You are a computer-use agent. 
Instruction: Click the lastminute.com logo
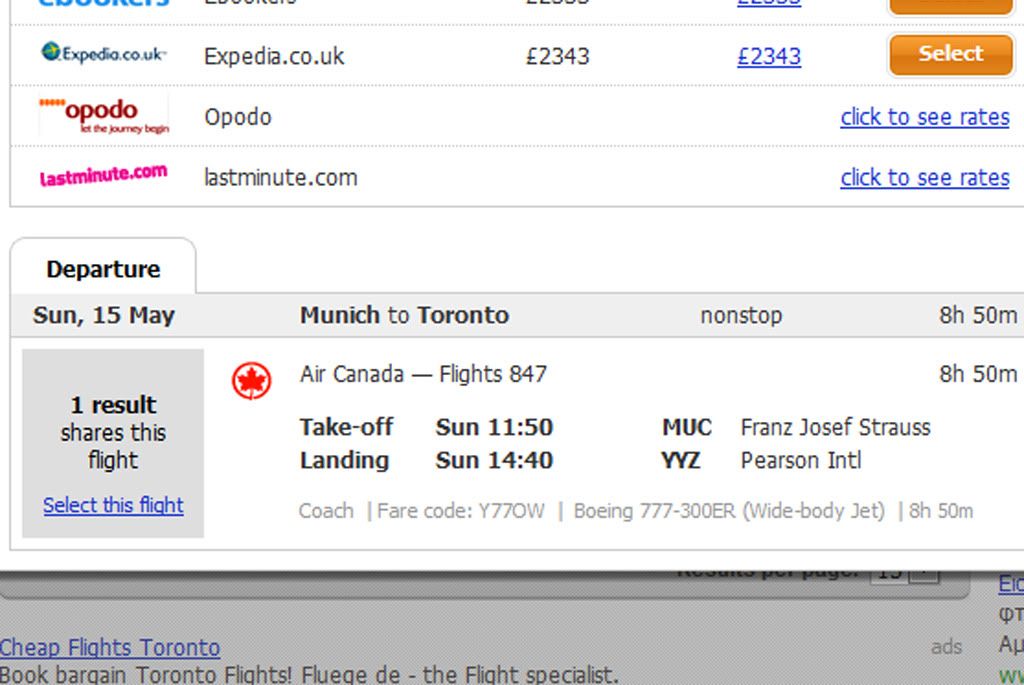coord(103,175)
